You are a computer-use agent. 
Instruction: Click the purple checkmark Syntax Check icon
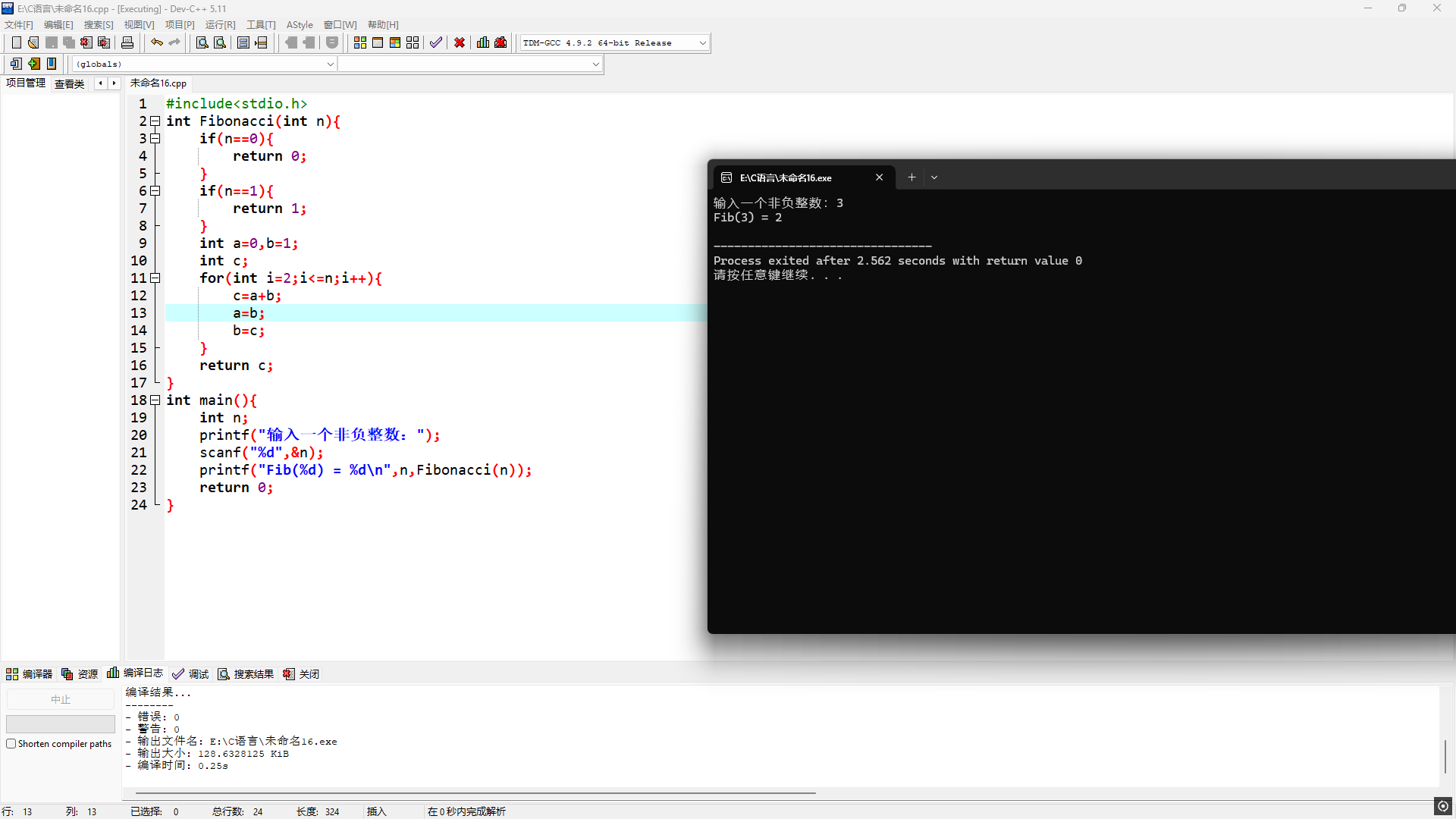click(x=435, y=43)
